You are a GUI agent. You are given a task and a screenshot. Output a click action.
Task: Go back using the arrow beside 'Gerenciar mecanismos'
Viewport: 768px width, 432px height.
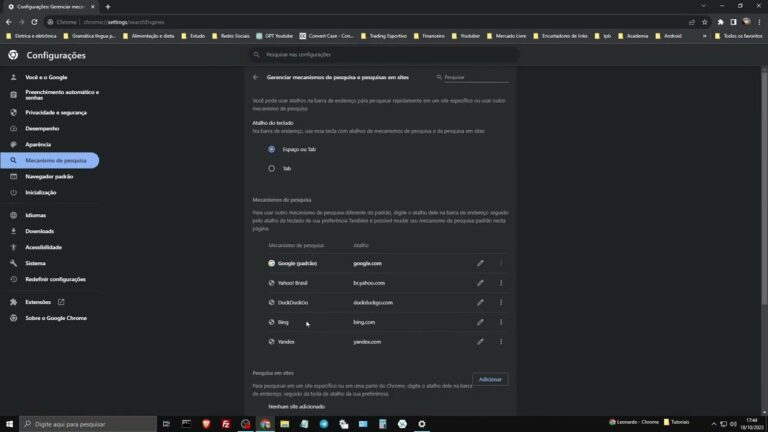coord(256,77)
